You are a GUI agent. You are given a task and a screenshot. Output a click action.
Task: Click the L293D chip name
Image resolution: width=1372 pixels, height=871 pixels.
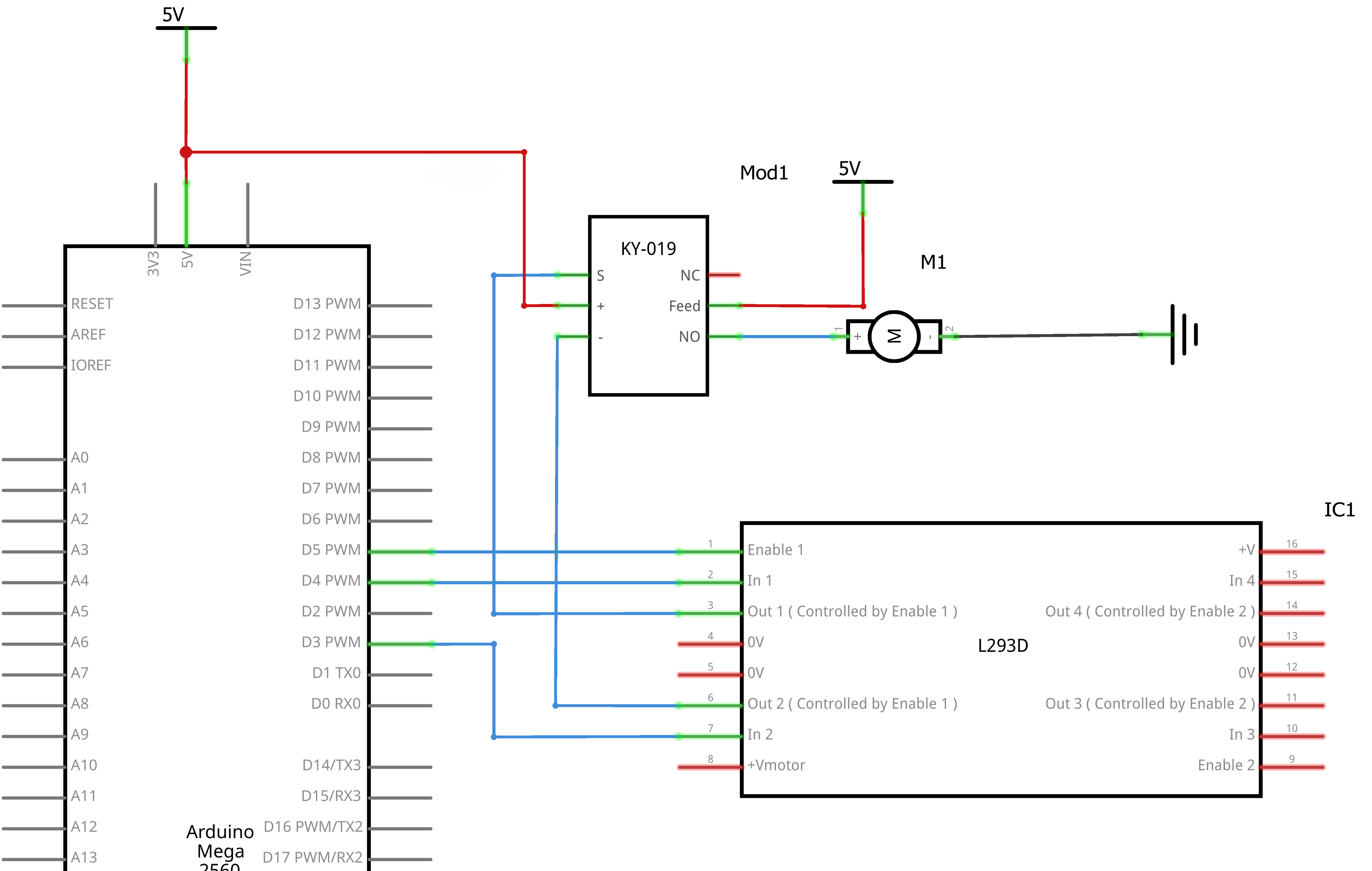1003,646
